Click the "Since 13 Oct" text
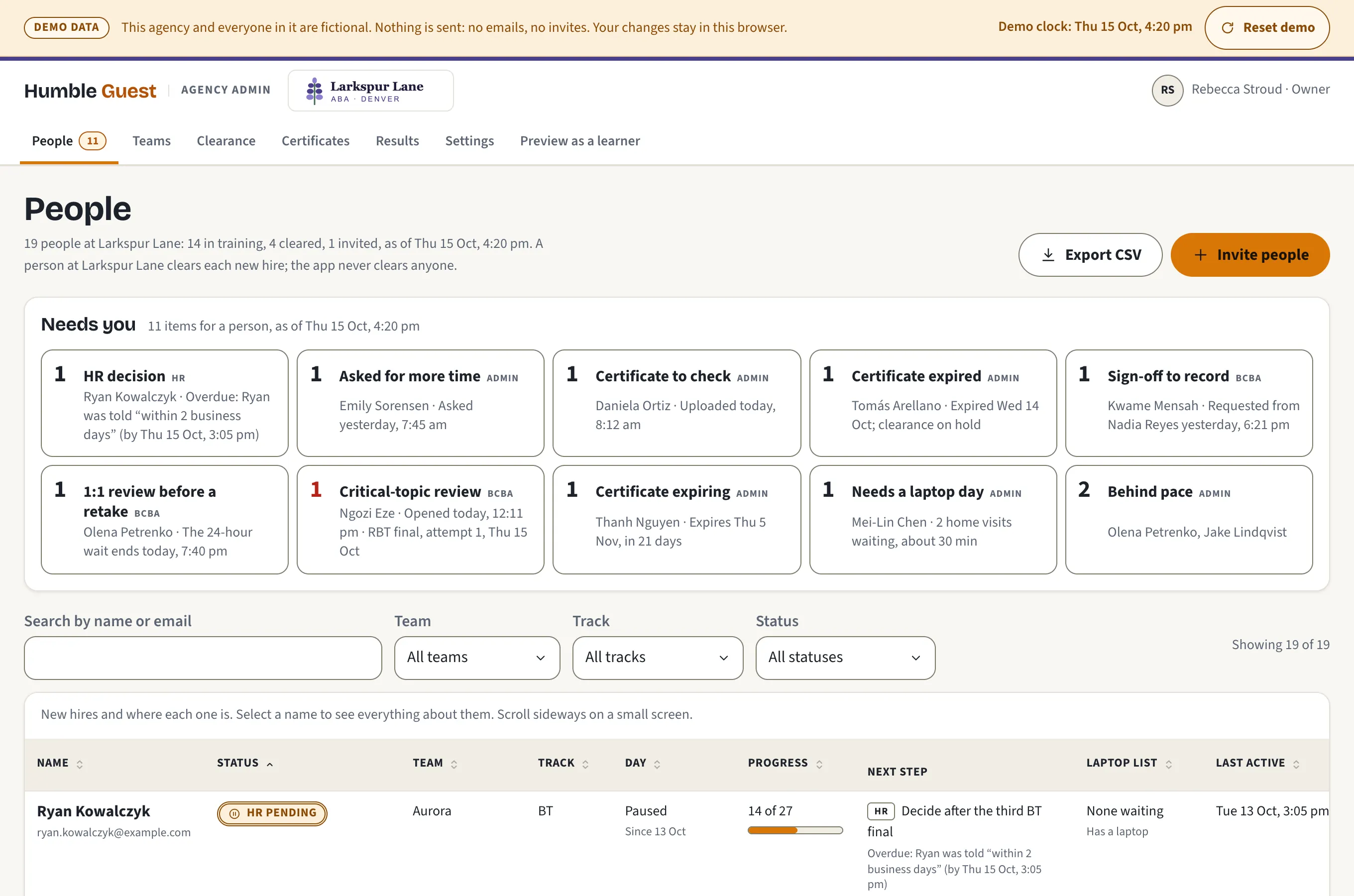 point(655,832)
